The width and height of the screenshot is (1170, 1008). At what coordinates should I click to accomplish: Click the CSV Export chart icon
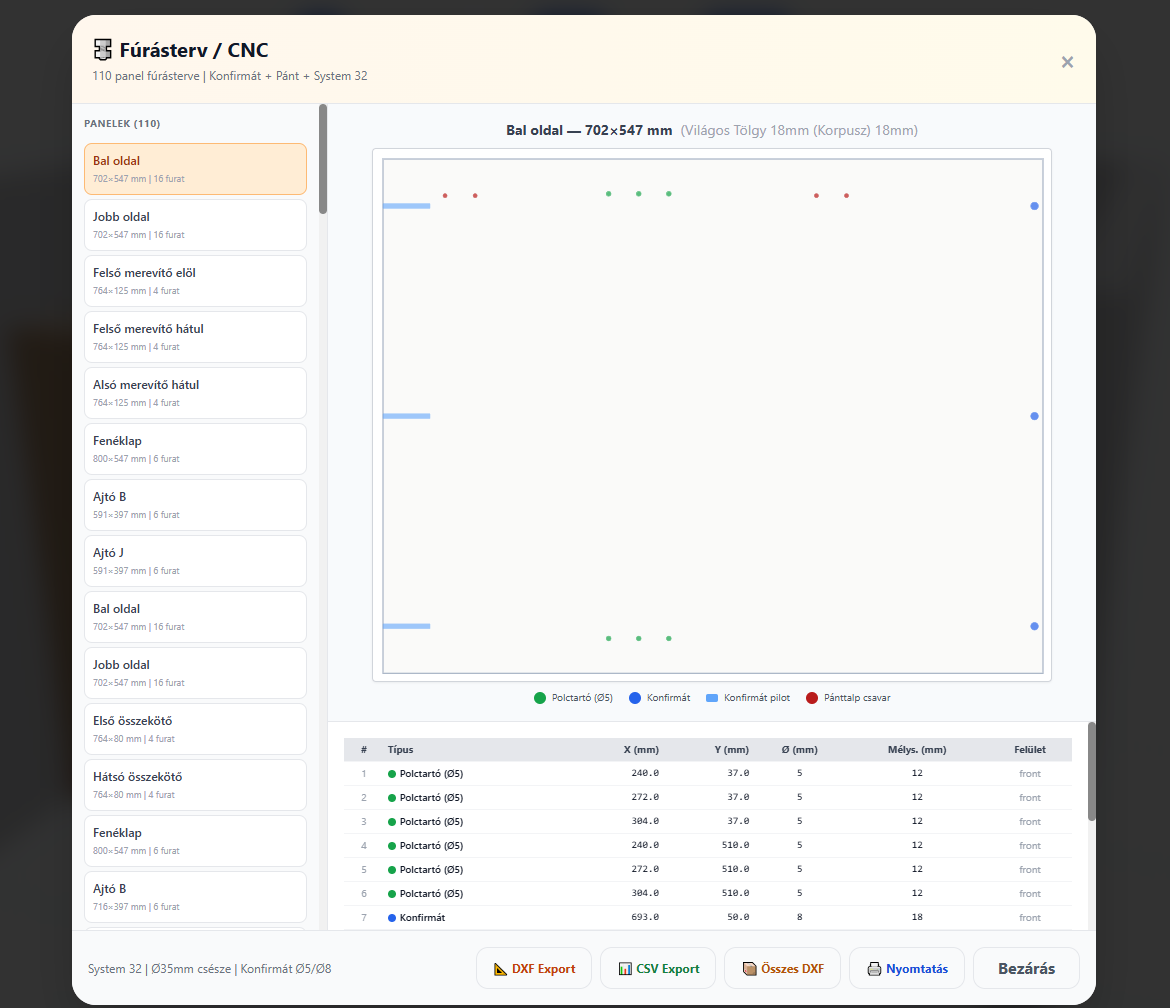point(625,968)
